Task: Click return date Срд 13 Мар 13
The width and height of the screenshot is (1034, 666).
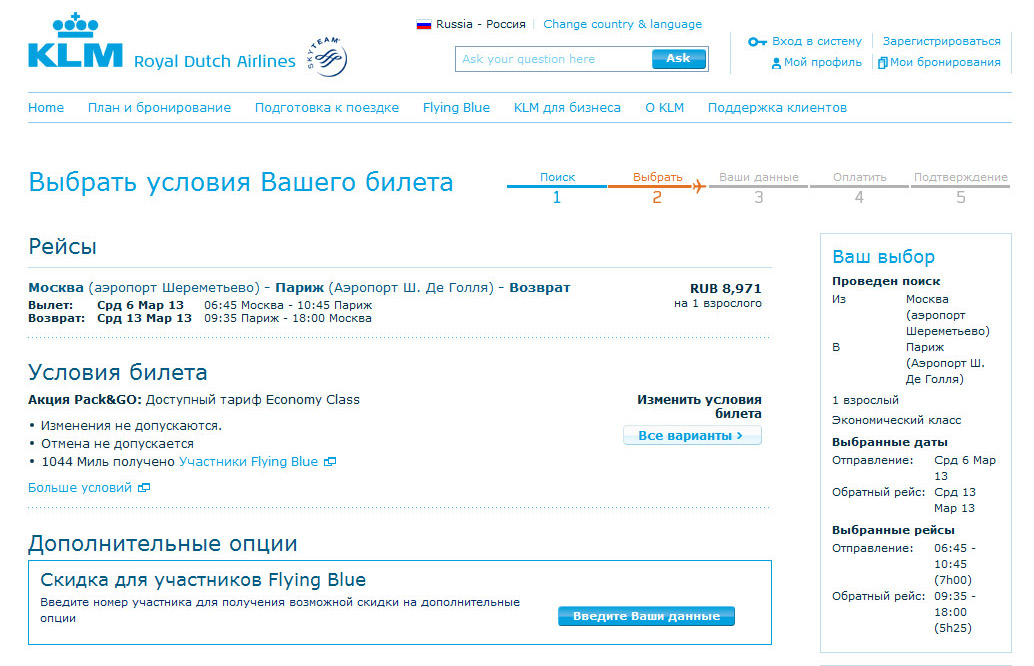Action: click(x=144, y=318)
